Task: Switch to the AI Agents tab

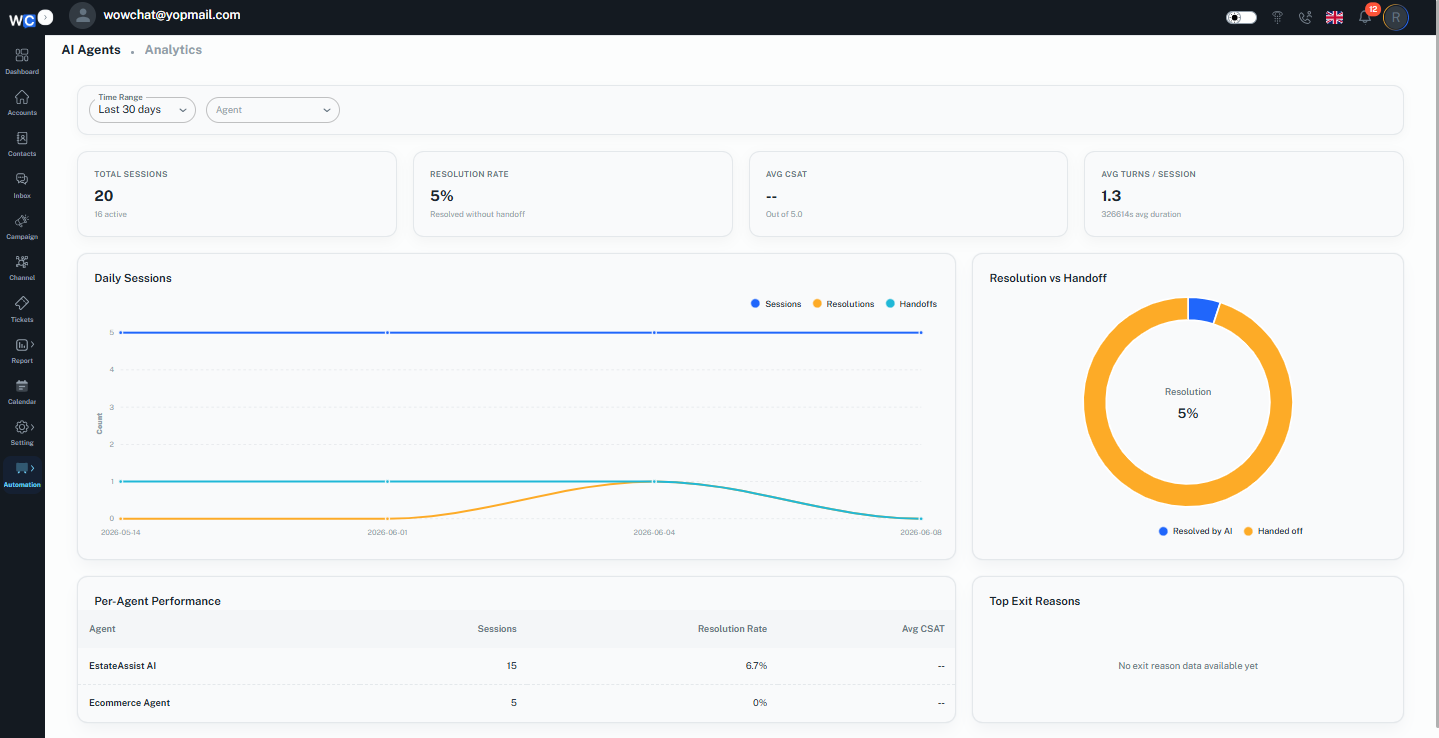Action: coord(91,50)
